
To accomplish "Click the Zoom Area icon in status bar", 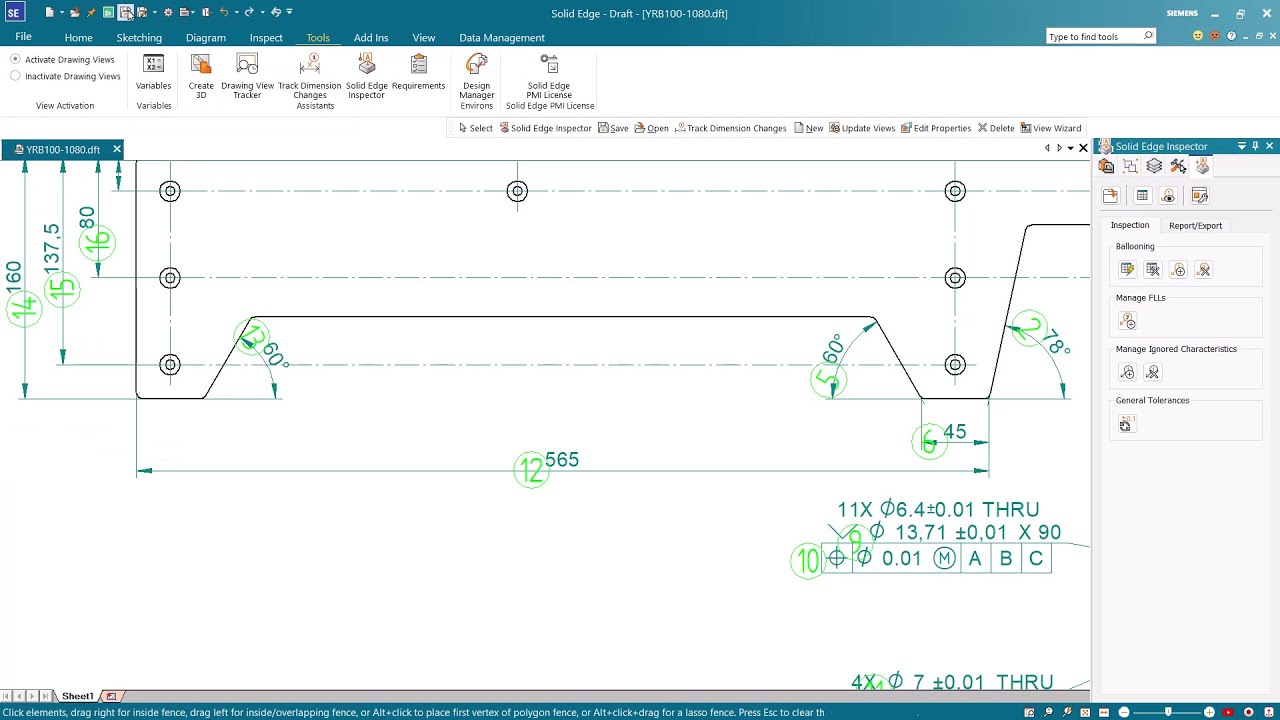I will [1030, 712].
